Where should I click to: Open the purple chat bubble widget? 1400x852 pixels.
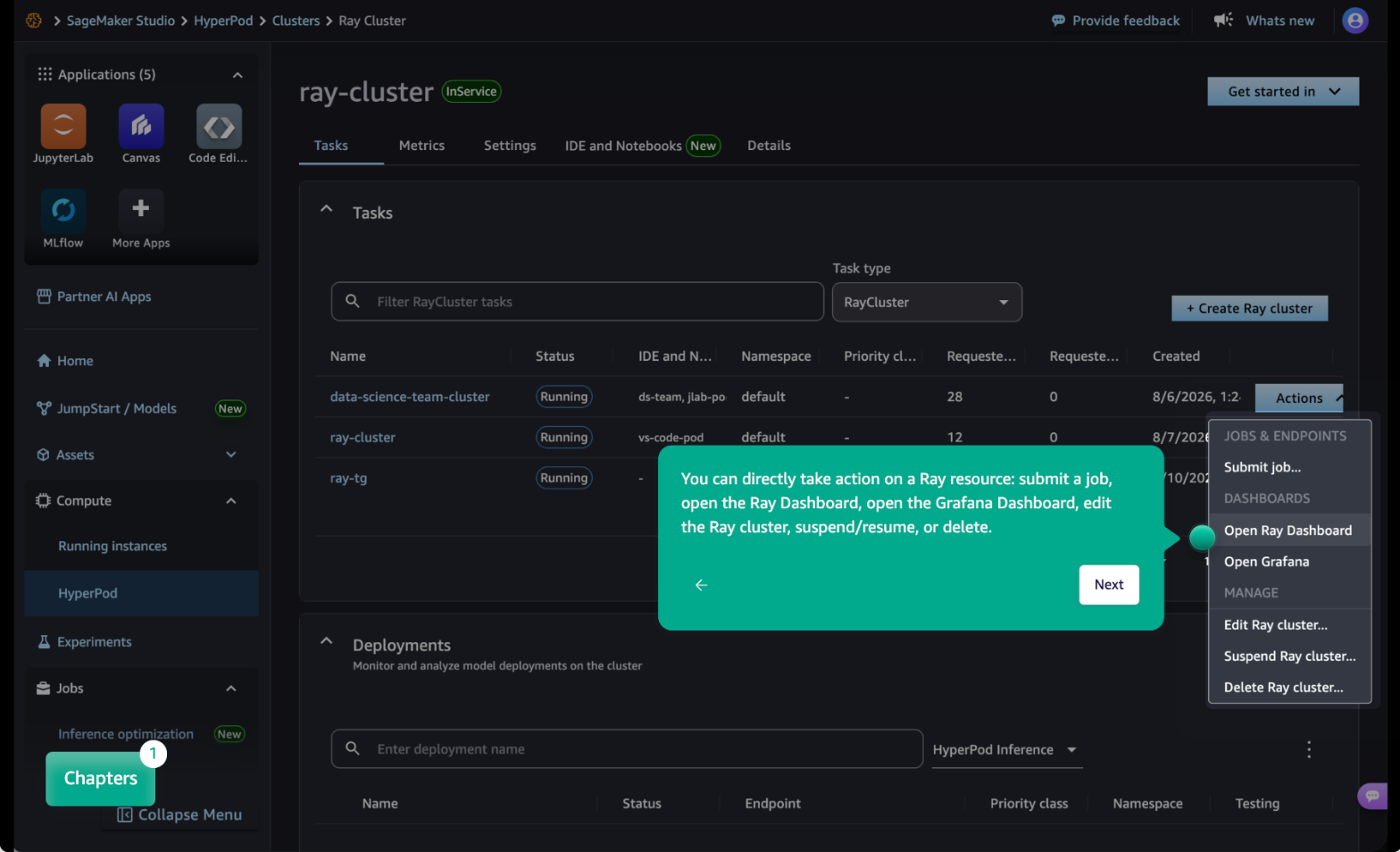(1372, 796)
